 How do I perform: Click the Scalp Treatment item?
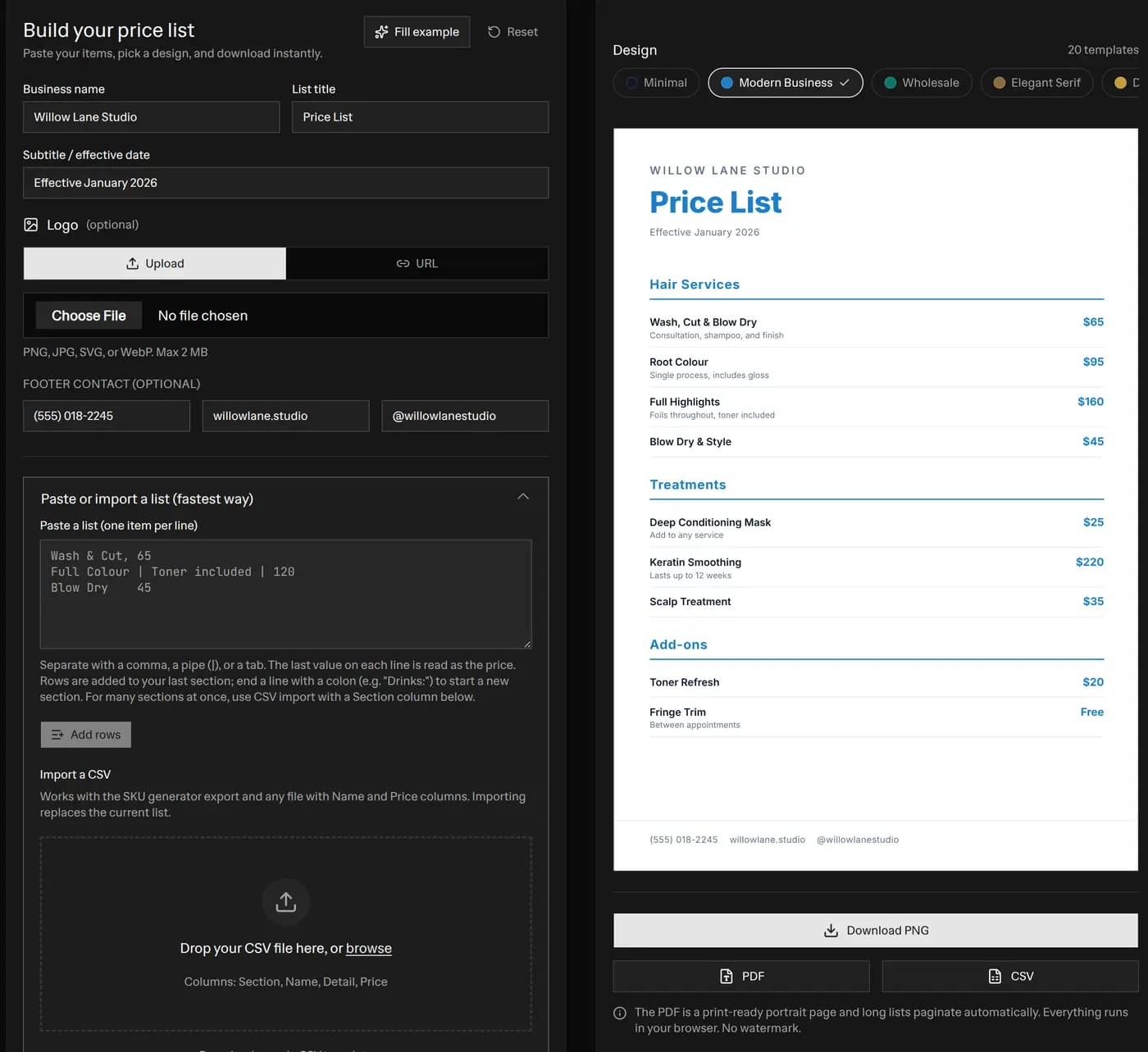690,602
